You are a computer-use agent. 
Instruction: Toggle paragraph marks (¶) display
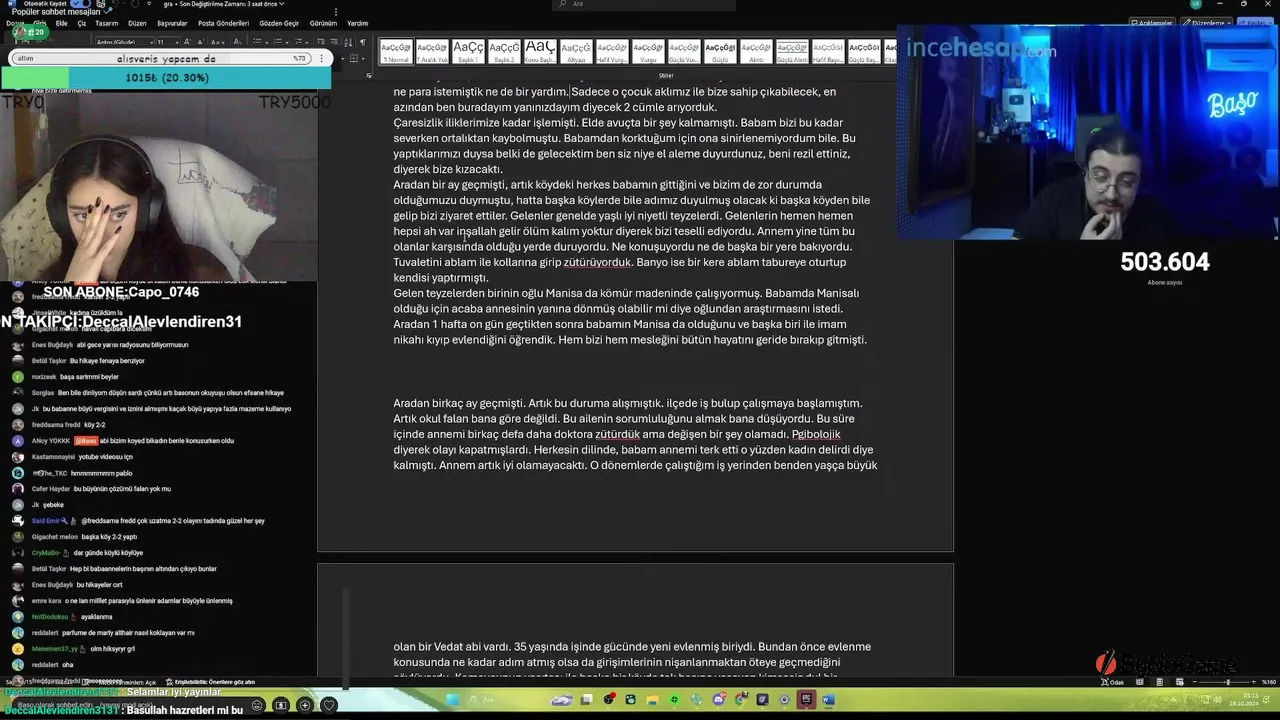tap(362, 43)
